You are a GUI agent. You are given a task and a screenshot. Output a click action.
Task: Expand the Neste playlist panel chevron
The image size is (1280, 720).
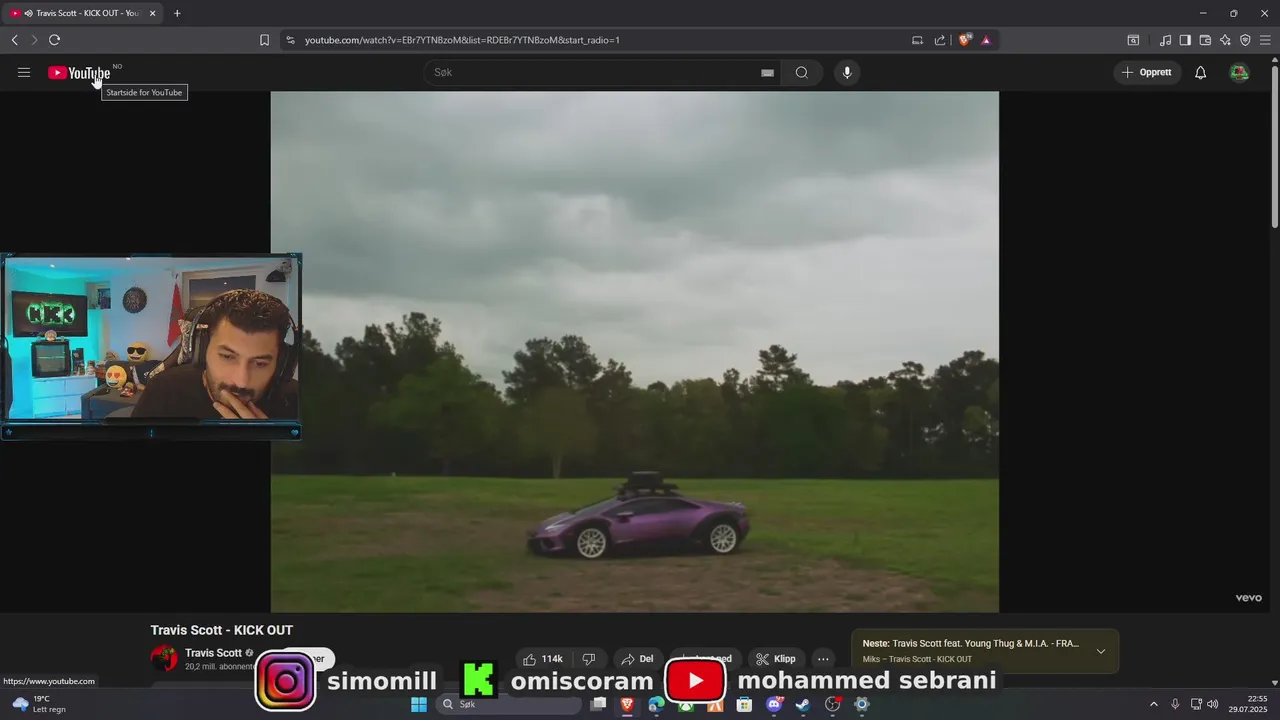1101,651
